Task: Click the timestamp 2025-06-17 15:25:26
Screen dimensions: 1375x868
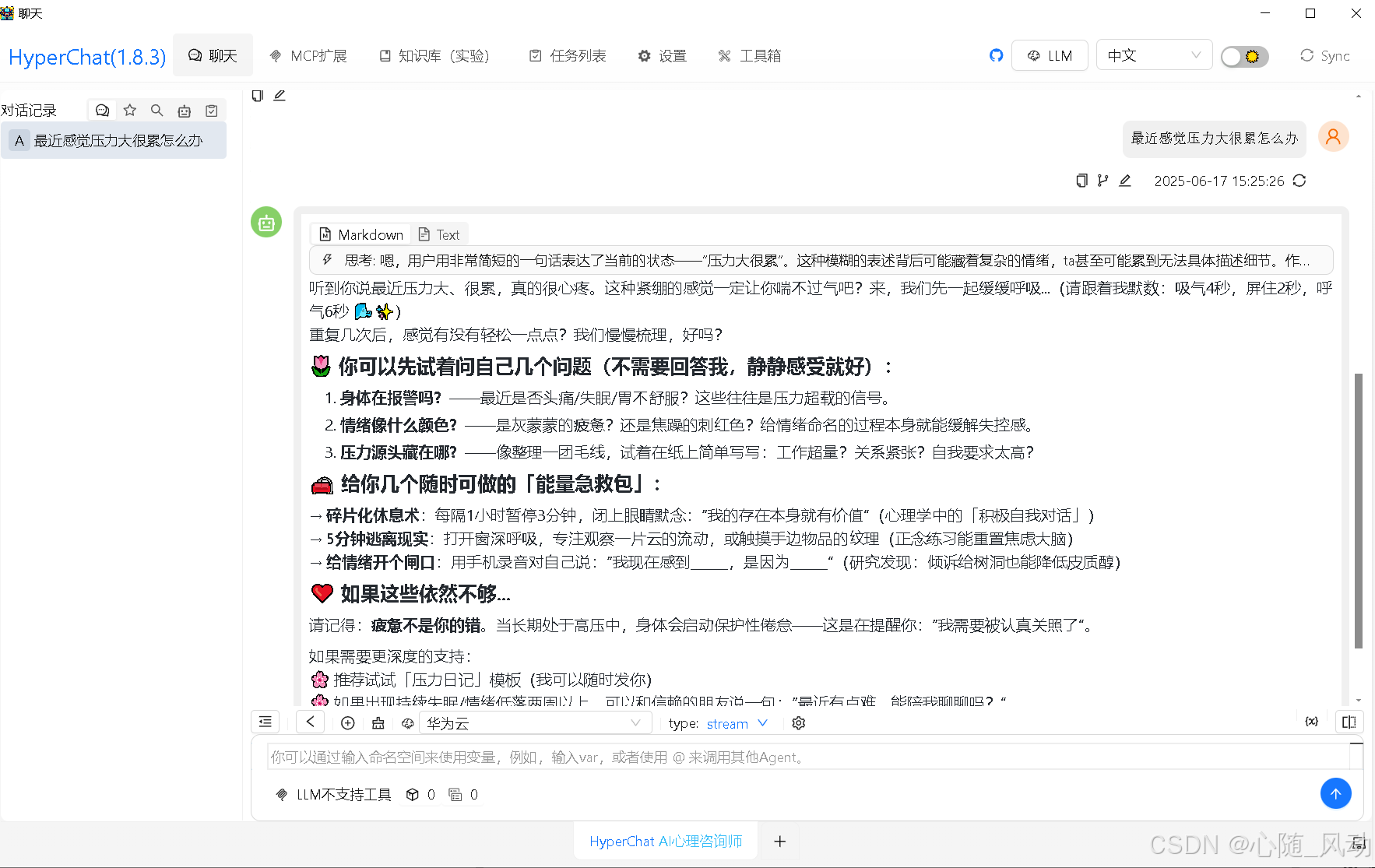Action: (1219, 181)
